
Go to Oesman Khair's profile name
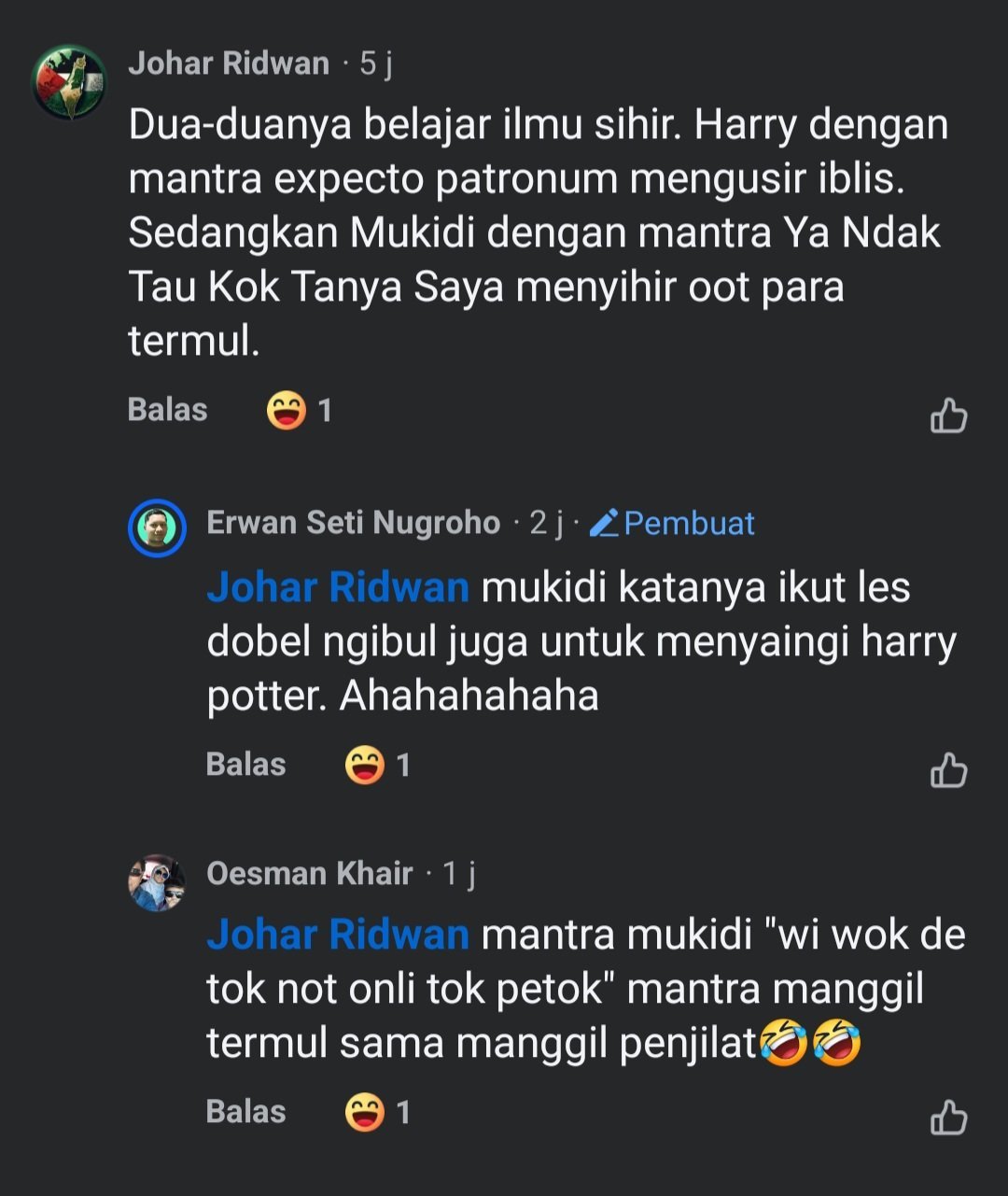pyautogui.click(x=309, y=874)
